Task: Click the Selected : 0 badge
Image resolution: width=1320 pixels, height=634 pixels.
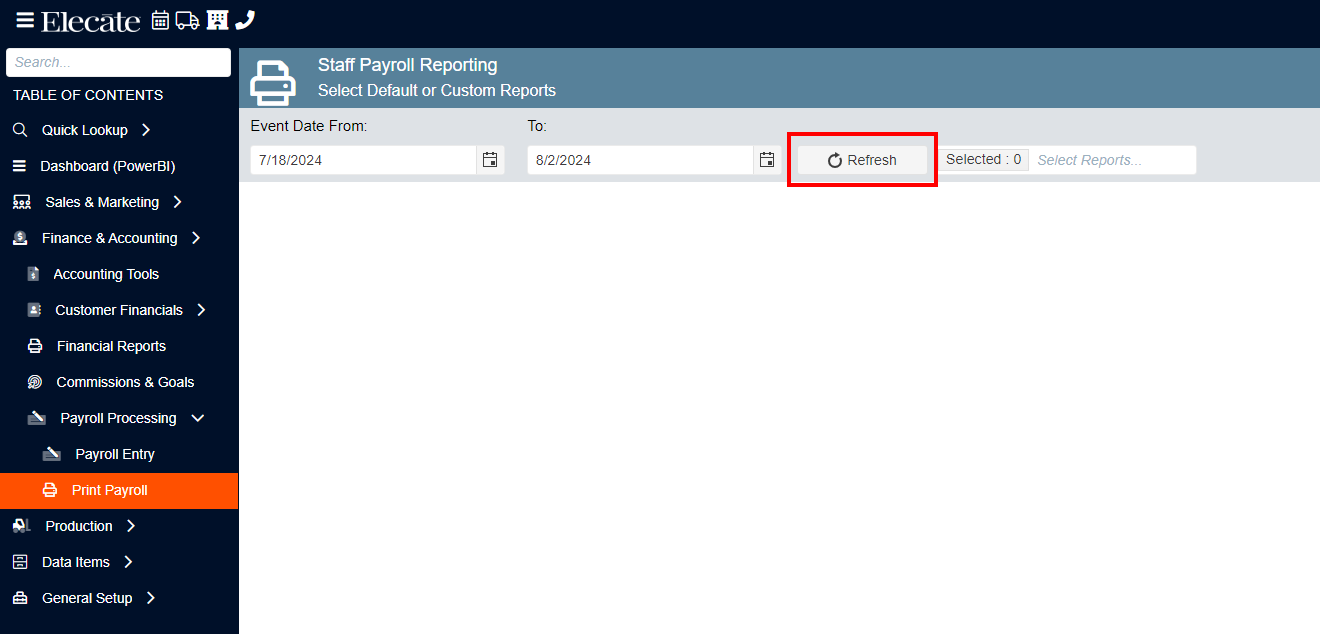Action: click(x=984, y=159)
